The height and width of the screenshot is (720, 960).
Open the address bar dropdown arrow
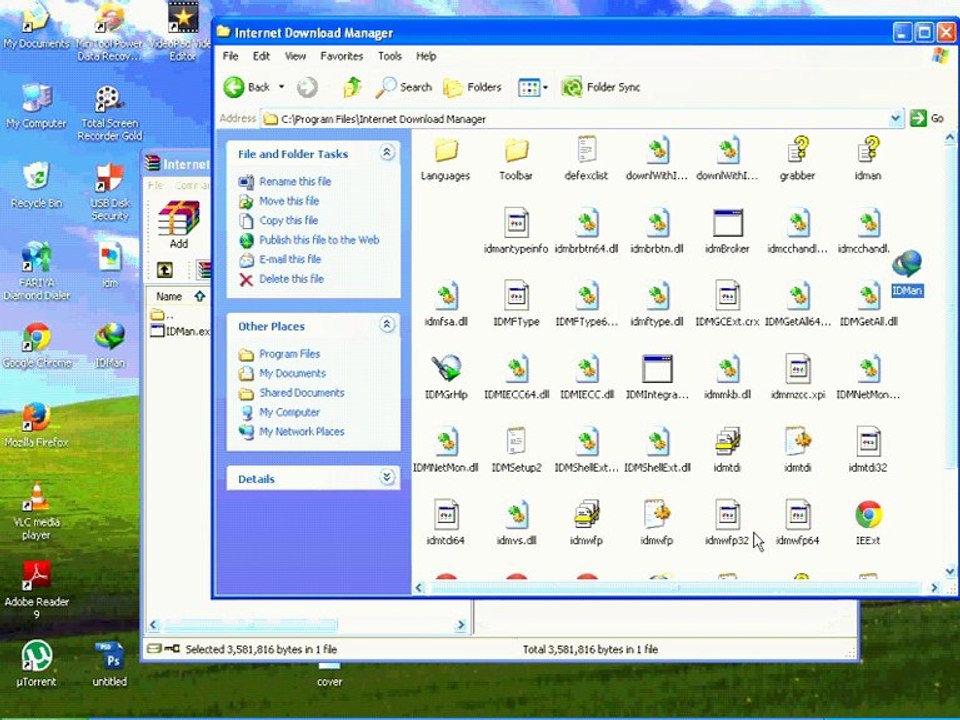tap(896, 118)
